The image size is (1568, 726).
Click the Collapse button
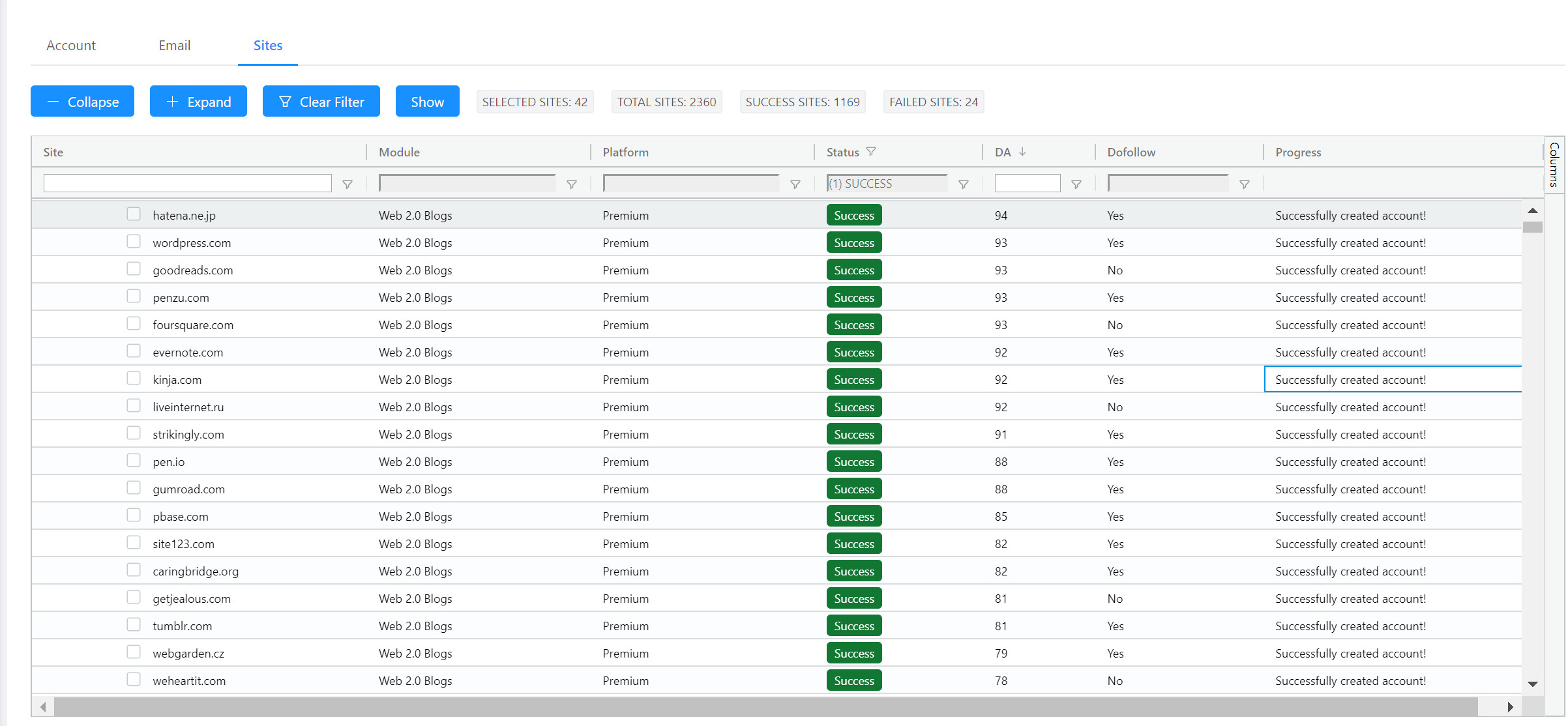[82, 102]
